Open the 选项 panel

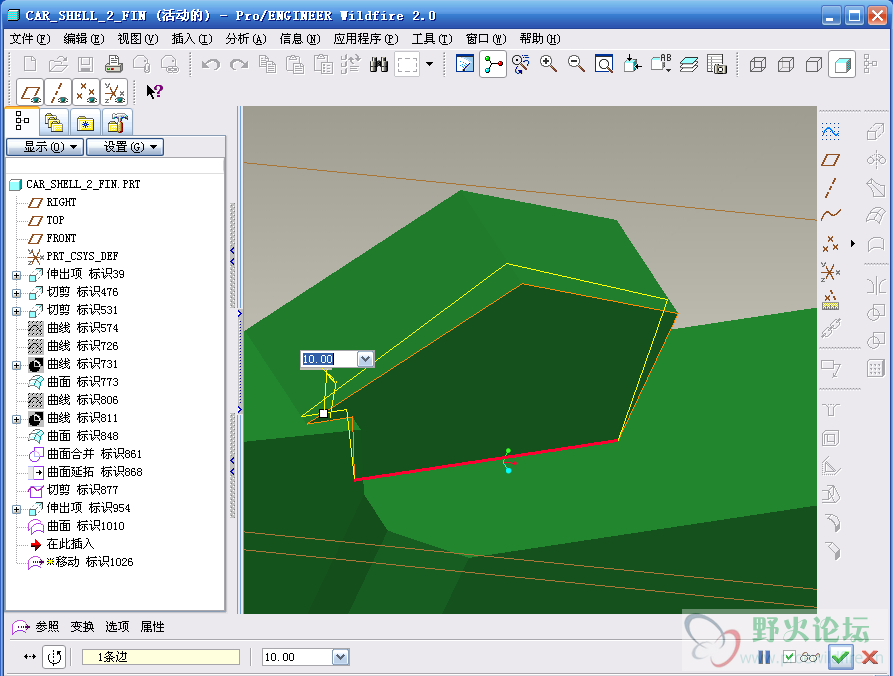[x=117, y=626]
